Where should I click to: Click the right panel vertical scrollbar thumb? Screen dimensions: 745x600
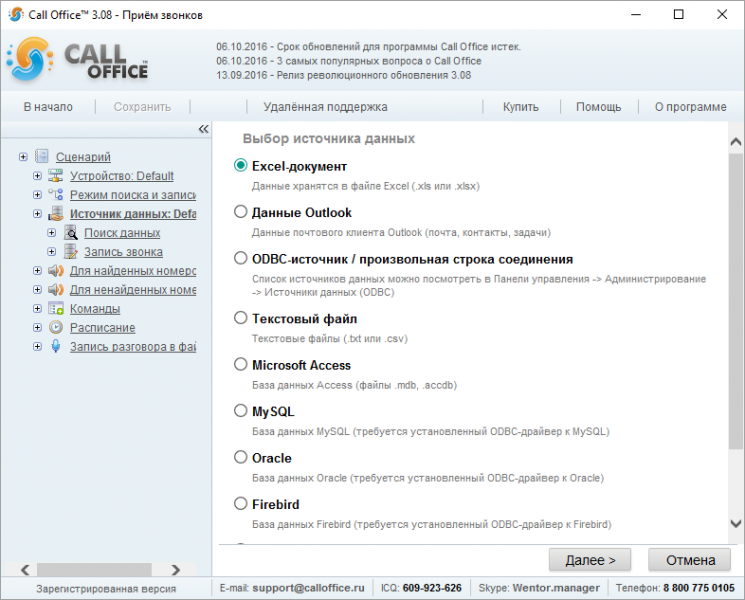pos(736,301)
